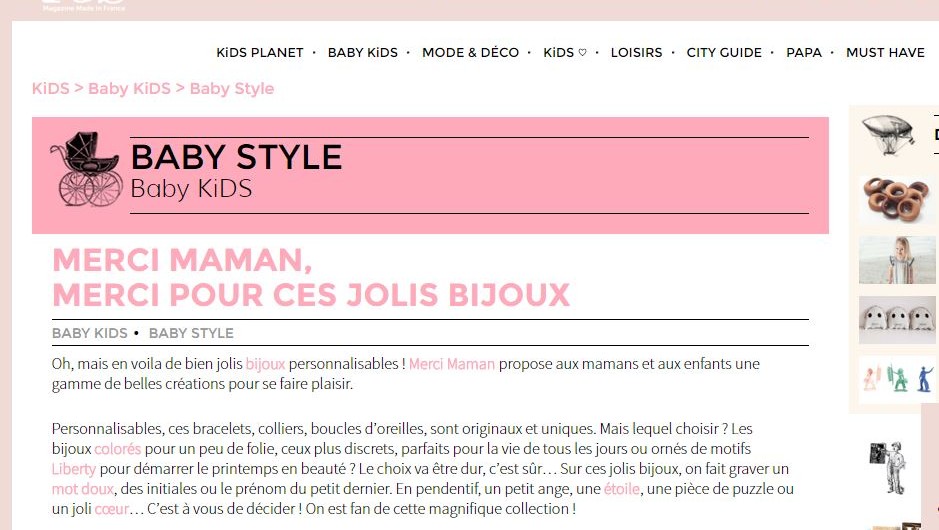Click the BABY STYLE tag under the title

click(191, 333)
